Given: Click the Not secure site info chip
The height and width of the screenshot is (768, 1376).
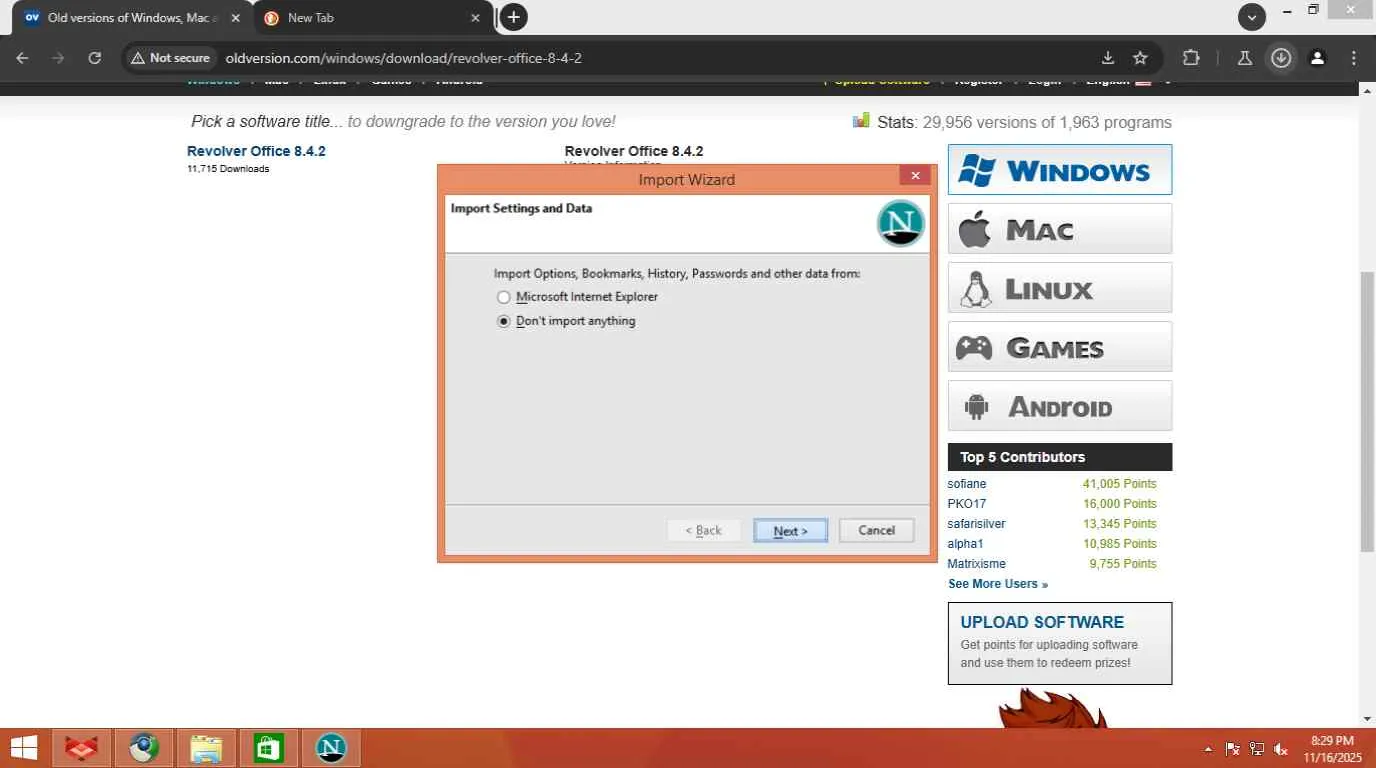Looking at the screenshot, I should coord(170,58).
